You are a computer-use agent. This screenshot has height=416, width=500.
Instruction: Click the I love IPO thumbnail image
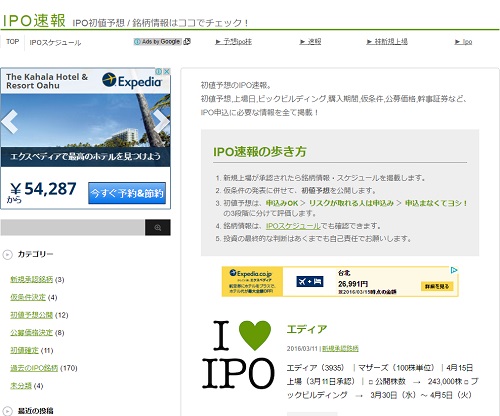point(239,355)
